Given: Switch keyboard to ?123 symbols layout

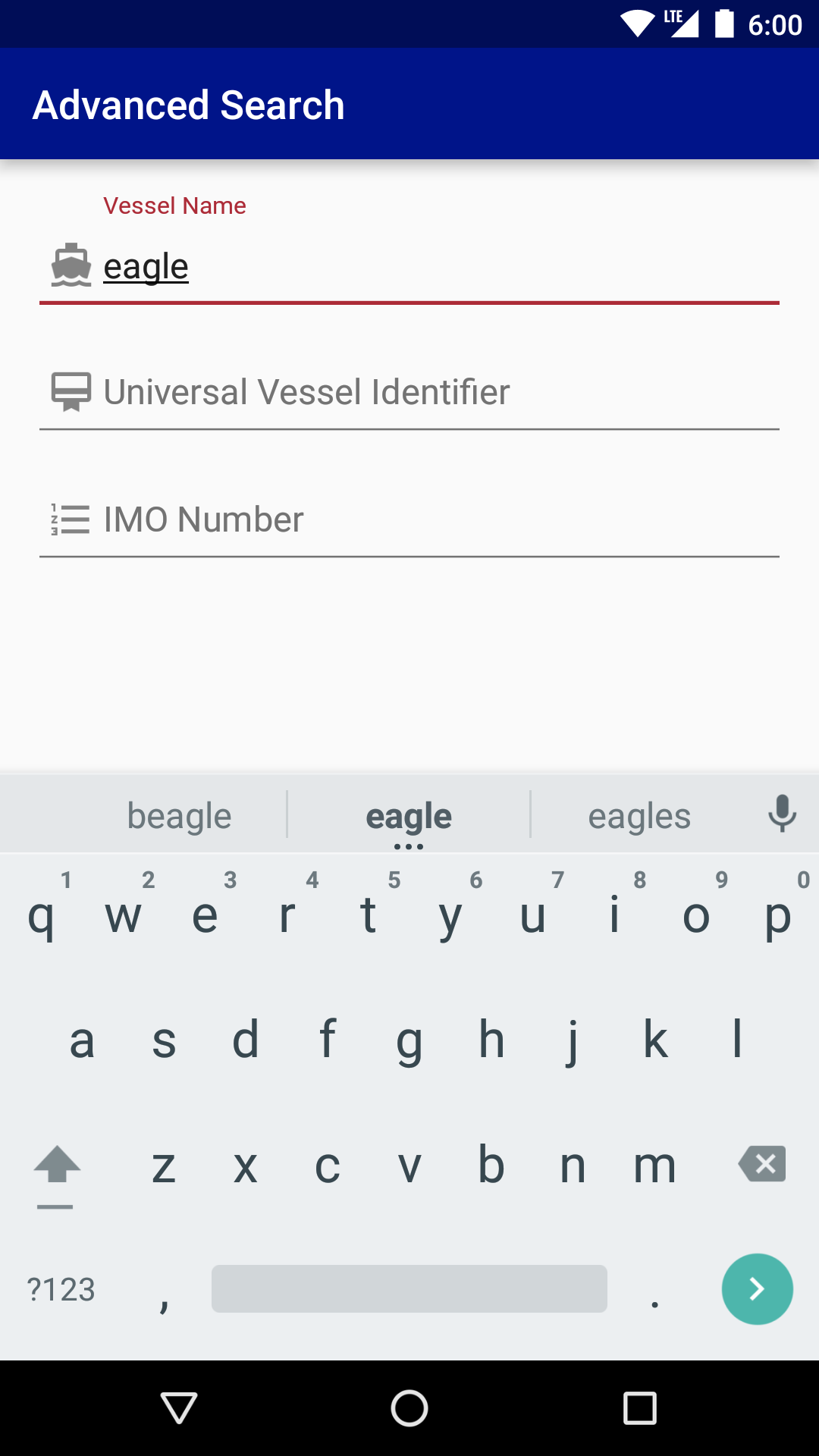Looking at the screenshot, I should tap(61, 1289).
